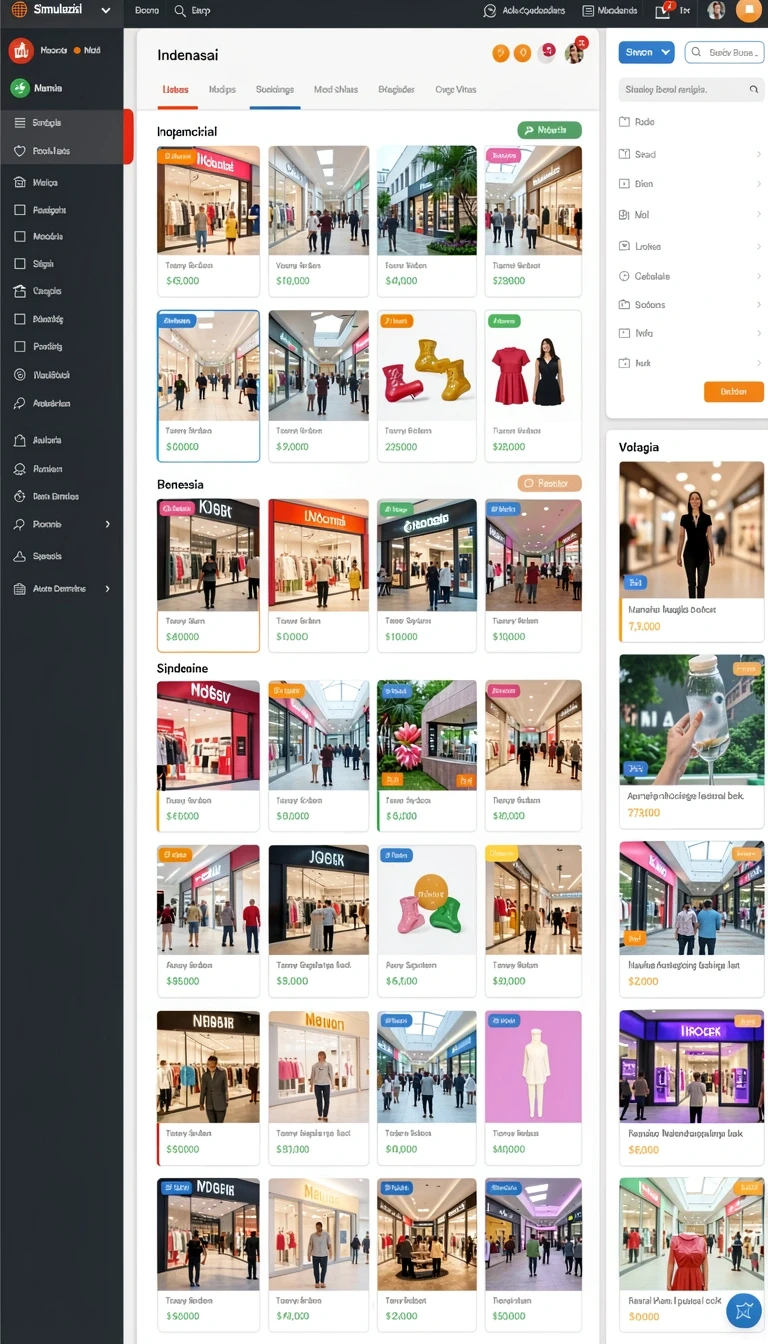Image resolution: width=768 pixels, height=1344 pixels.
Task: Switch to the Mod shias tab
Action: 335,90
